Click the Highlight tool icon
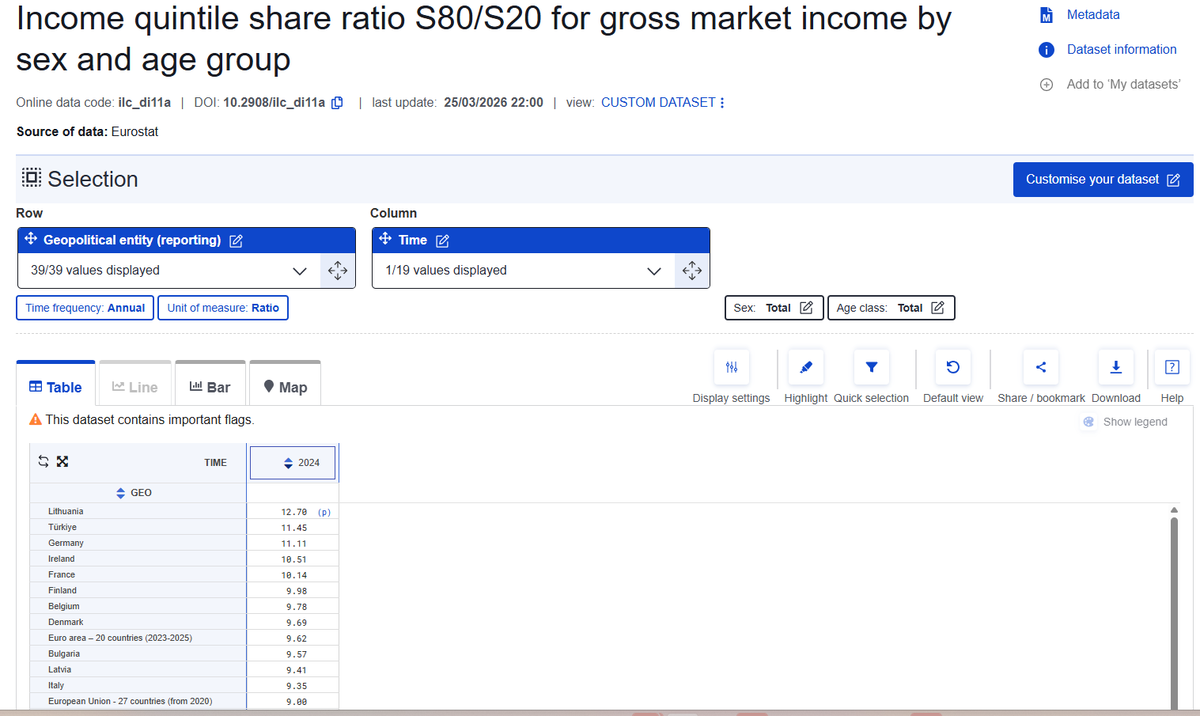Screen dimensions: 1200x716 (806, 368)
